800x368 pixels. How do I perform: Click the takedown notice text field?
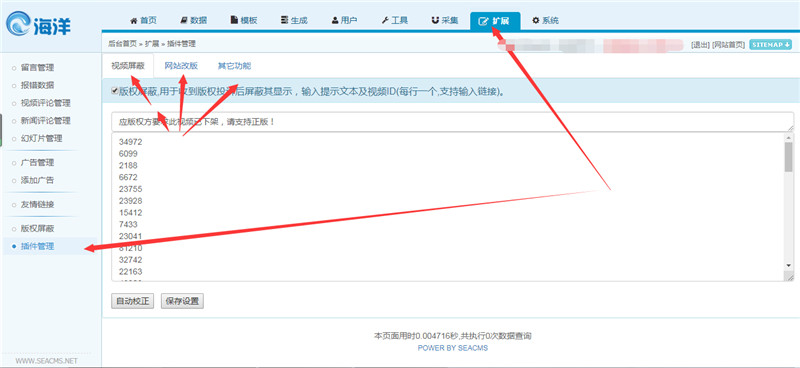(x=452, y=122)
